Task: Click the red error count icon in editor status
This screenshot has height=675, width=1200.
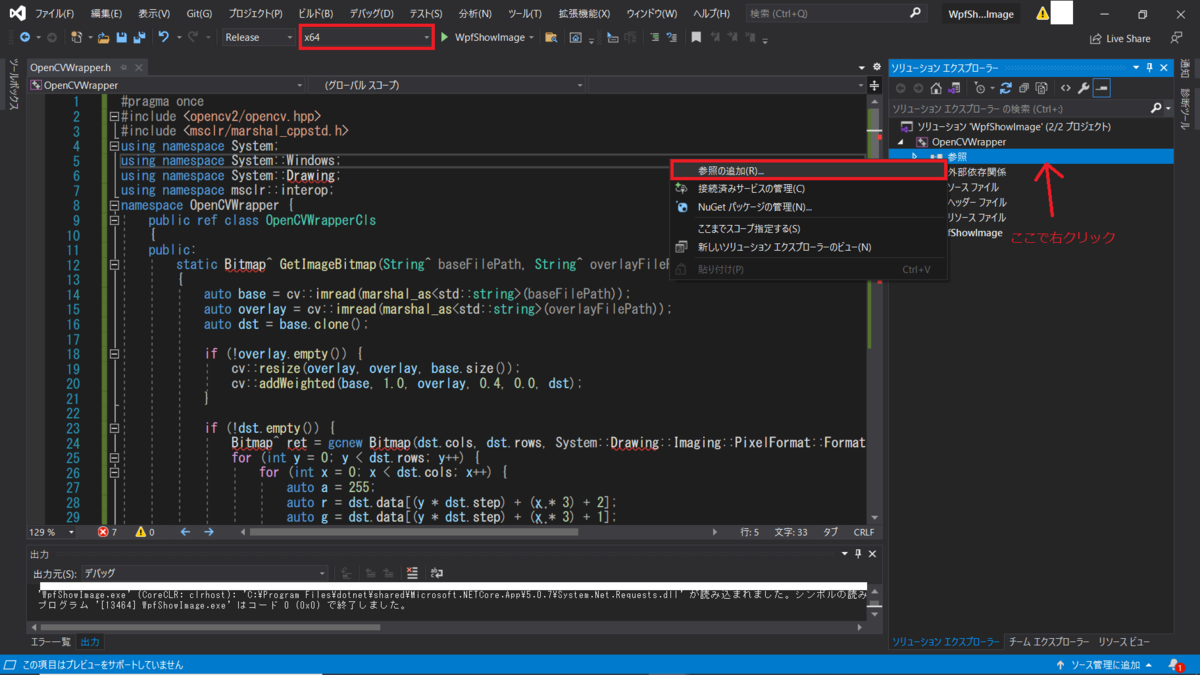Action: tap(103, 532)
